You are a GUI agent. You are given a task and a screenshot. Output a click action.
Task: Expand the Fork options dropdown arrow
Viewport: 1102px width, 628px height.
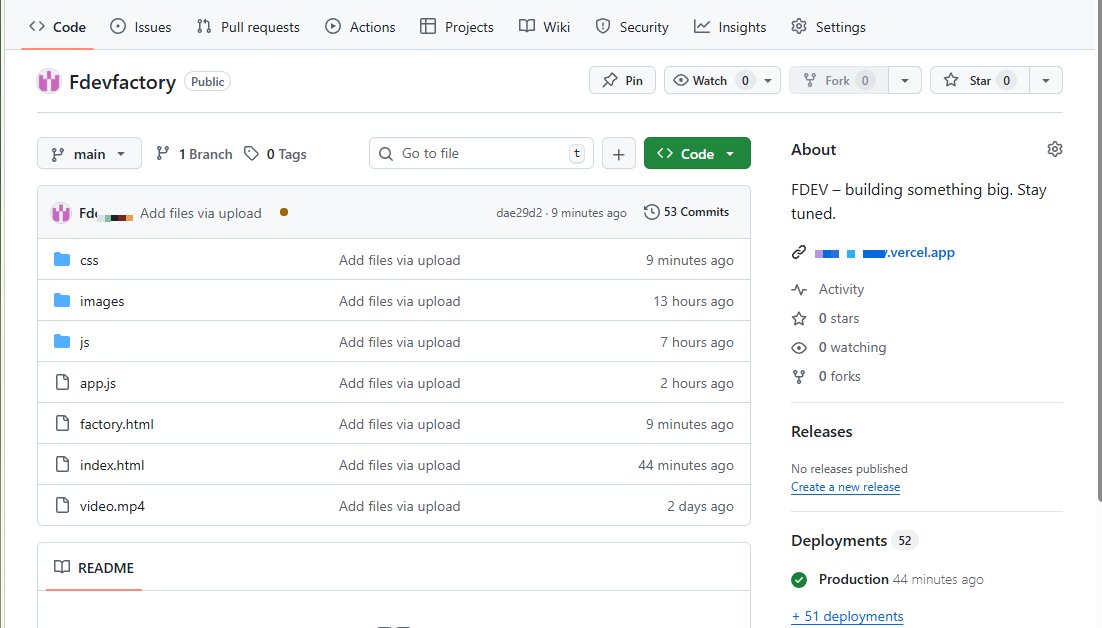(x=905, y=80)
